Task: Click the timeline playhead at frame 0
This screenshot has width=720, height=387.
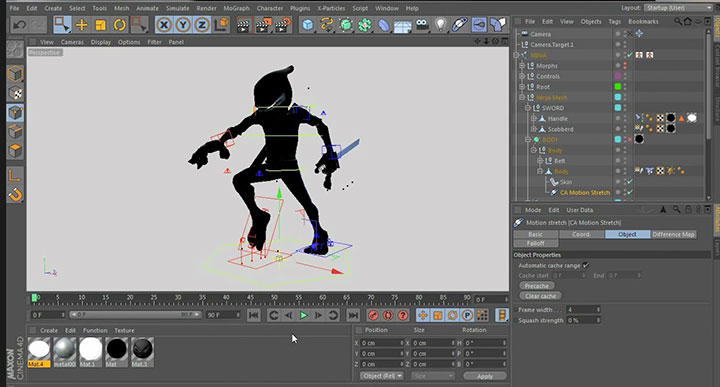Action: [x=34, y=298]
